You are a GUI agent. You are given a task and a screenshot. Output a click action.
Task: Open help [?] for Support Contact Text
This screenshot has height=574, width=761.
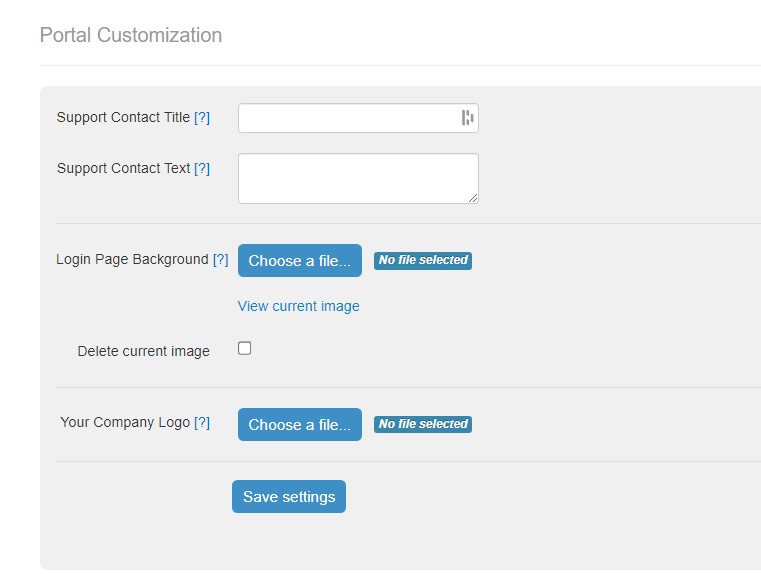pyautogui.click(x=202, y=168)
